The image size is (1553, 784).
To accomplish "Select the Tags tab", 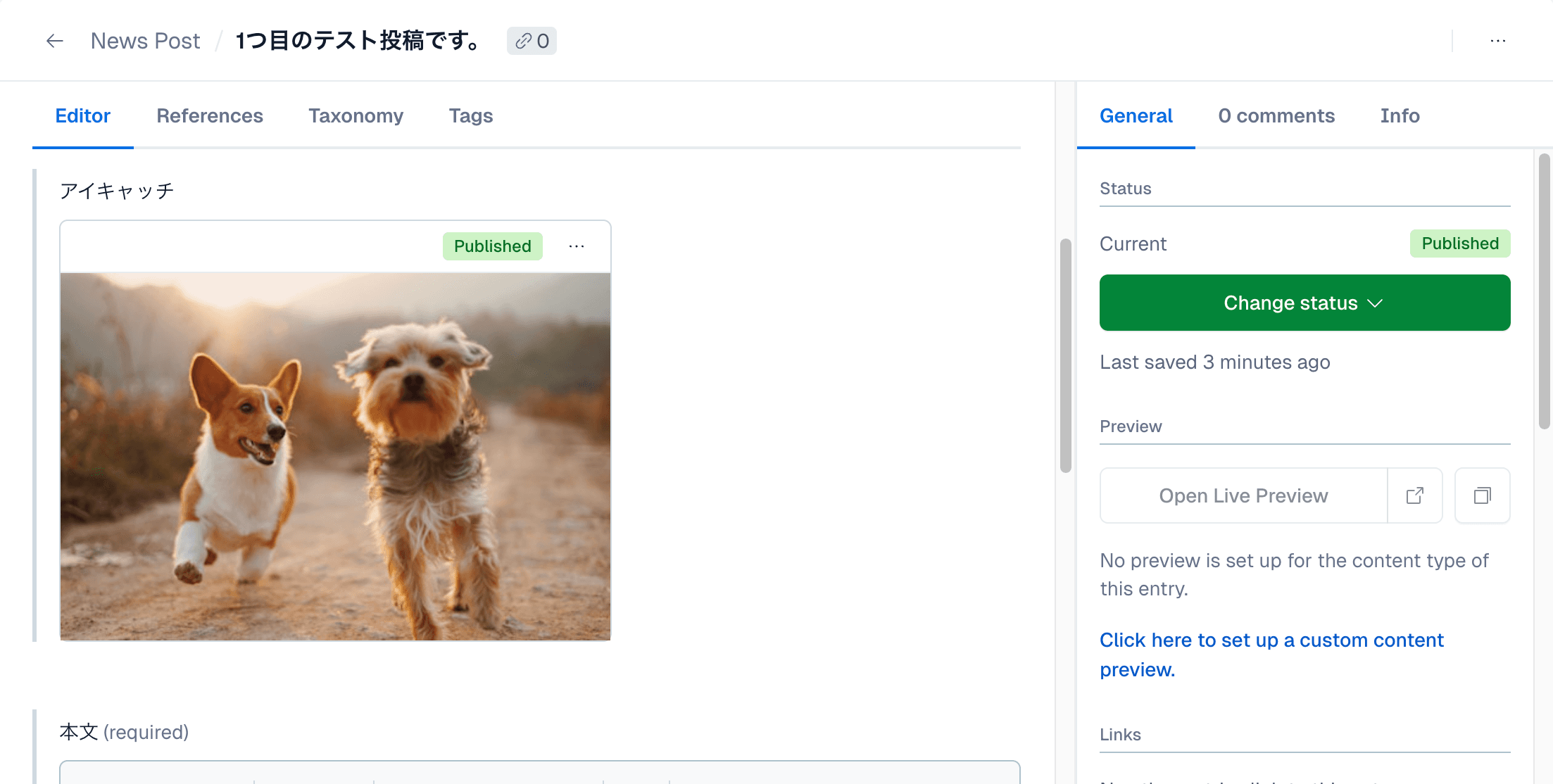I will (471, 115).
